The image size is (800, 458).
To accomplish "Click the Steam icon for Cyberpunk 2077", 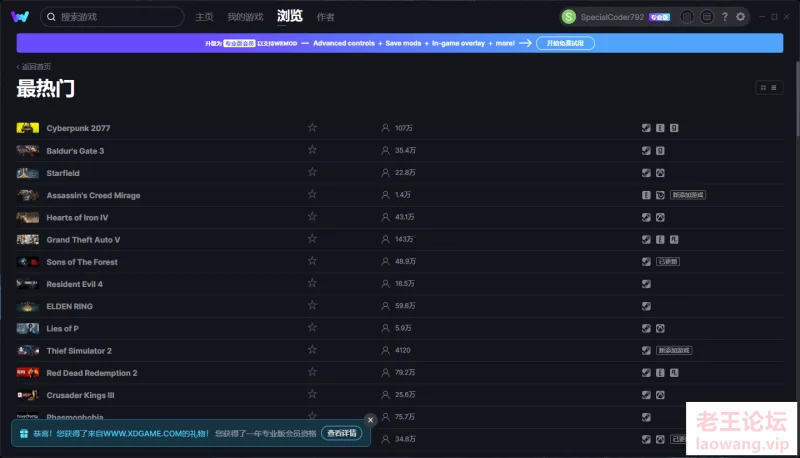I will coord(646,128).
